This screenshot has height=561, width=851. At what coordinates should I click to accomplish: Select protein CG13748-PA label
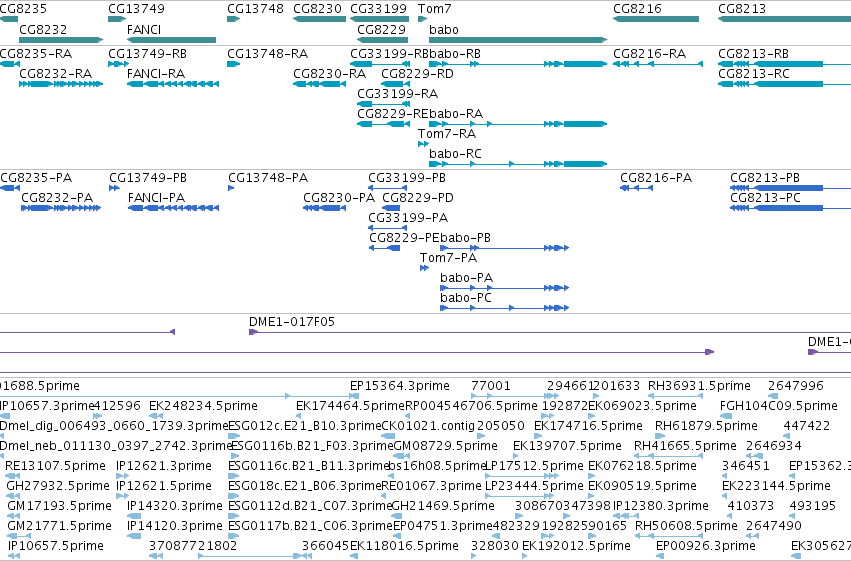pyautogui.click(x=268, y=177)
